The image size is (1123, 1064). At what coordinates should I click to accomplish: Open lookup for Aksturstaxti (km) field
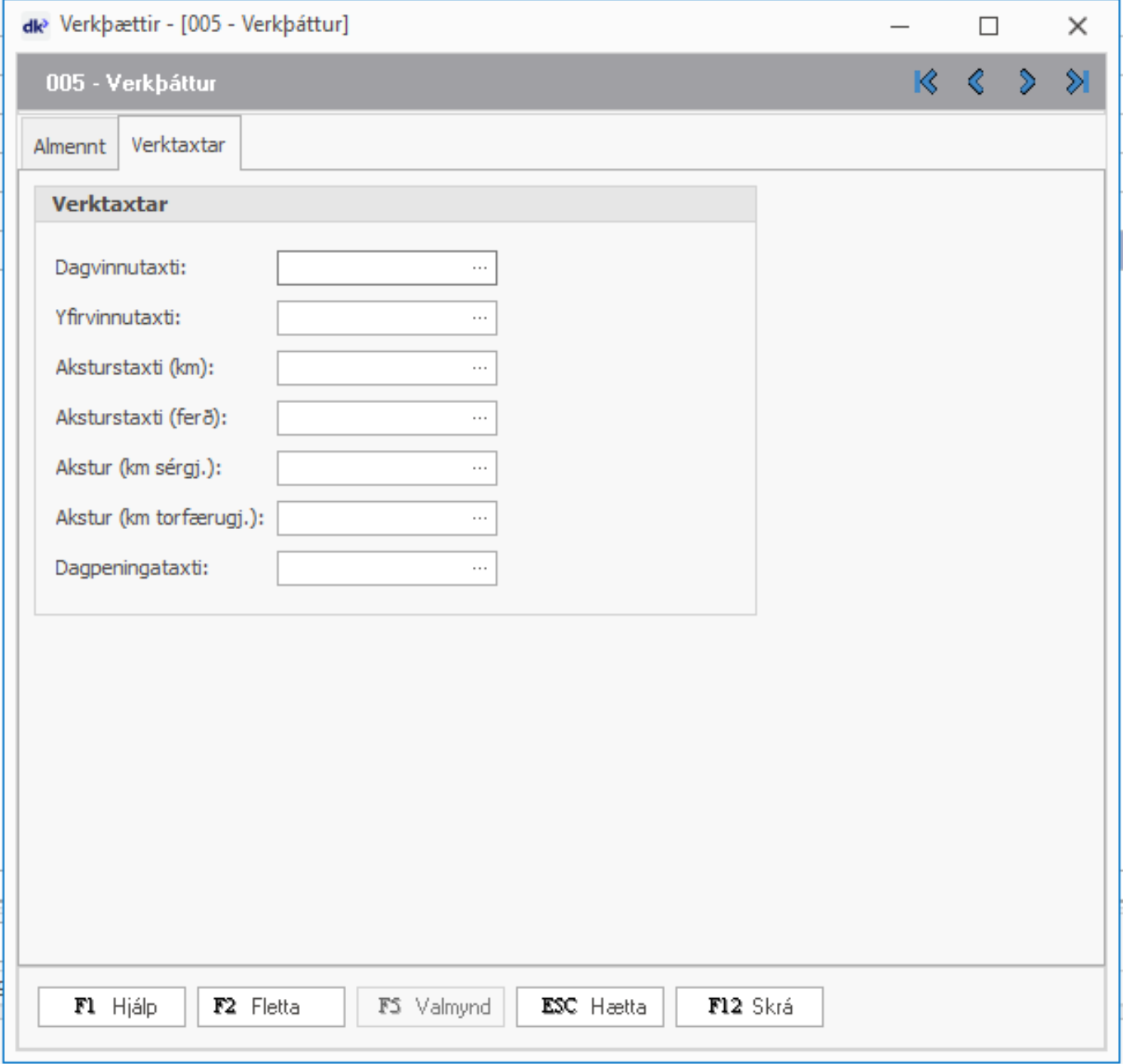(x=480, y=368)
